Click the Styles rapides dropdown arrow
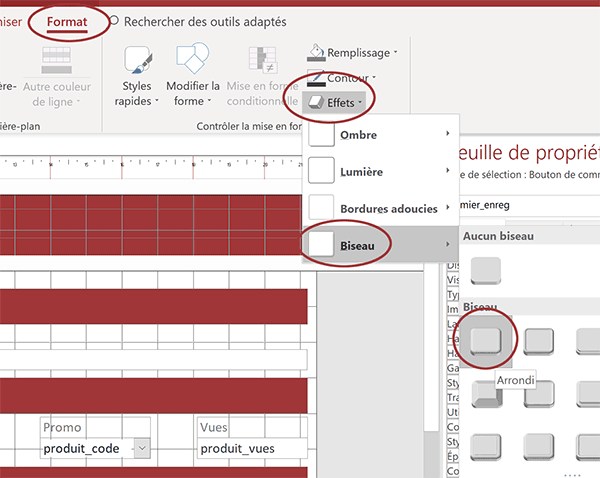This screenshot has width=600, height=478. point(157,101)
